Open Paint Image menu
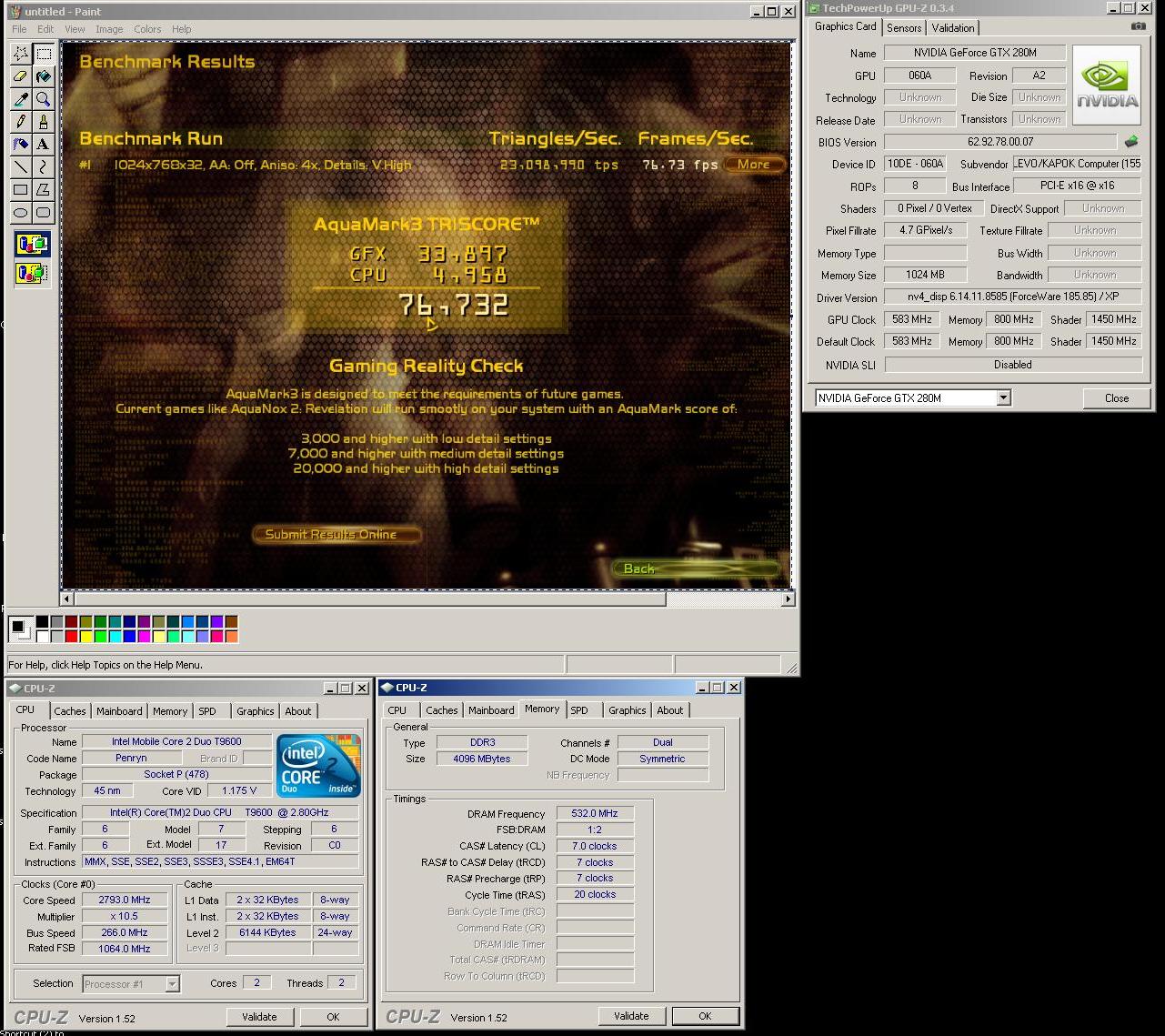The image size is (1165, 1036). 109,29
